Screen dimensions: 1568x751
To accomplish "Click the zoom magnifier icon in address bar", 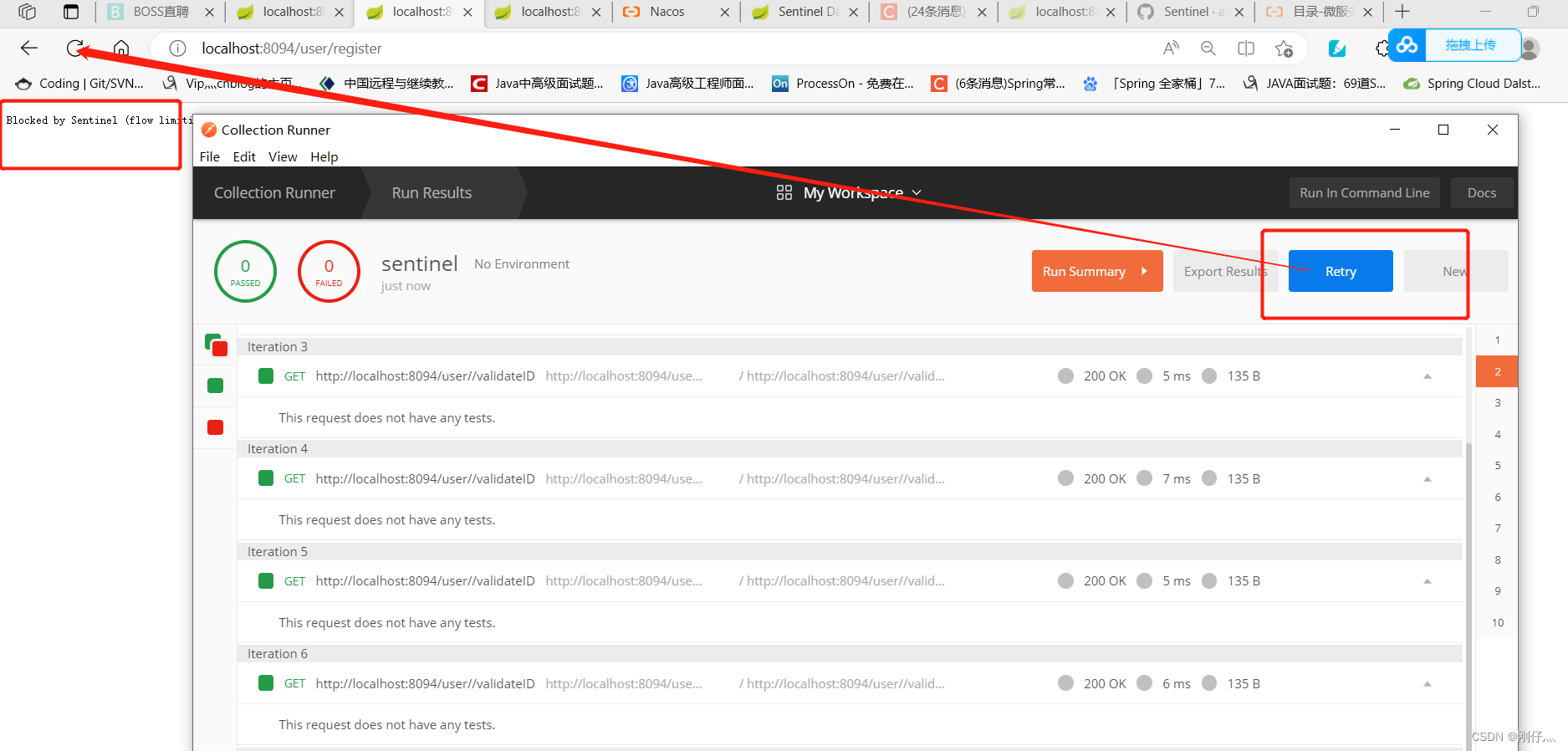I will pos(1208,49).
